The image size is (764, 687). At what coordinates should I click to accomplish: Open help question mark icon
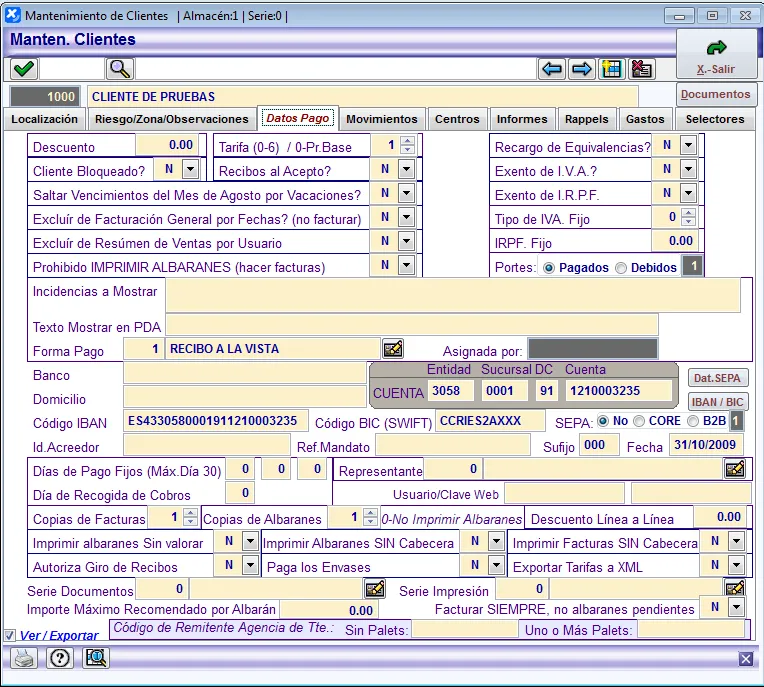[59, 658]
